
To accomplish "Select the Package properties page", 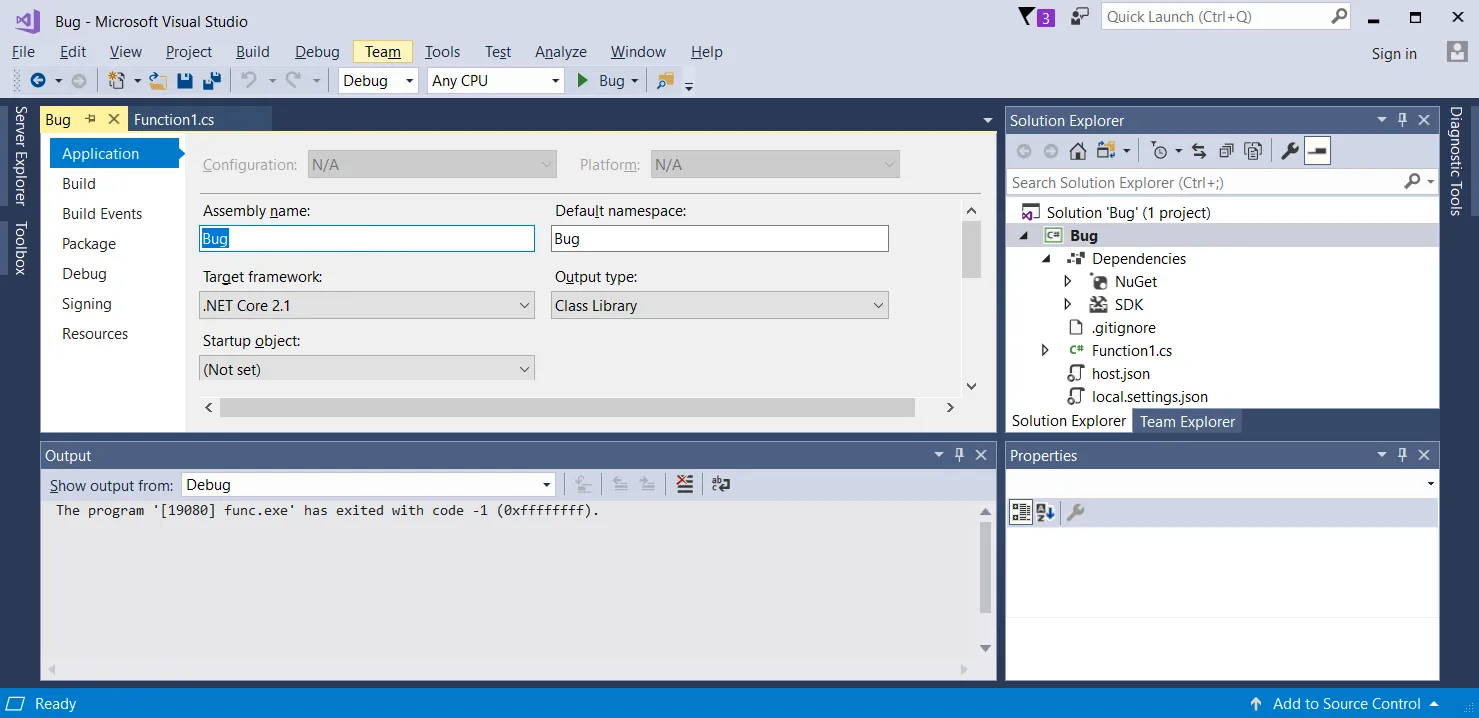I will pyautogui.click(x=89, y=244).
